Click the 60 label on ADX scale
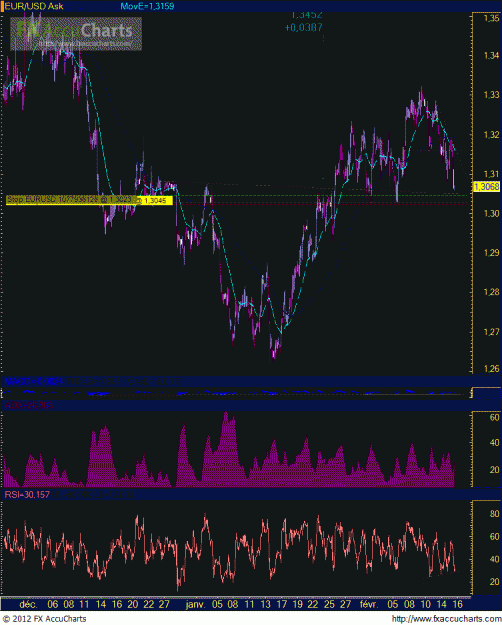The height and width of the screenshot is (625, 502). (494, 417)
